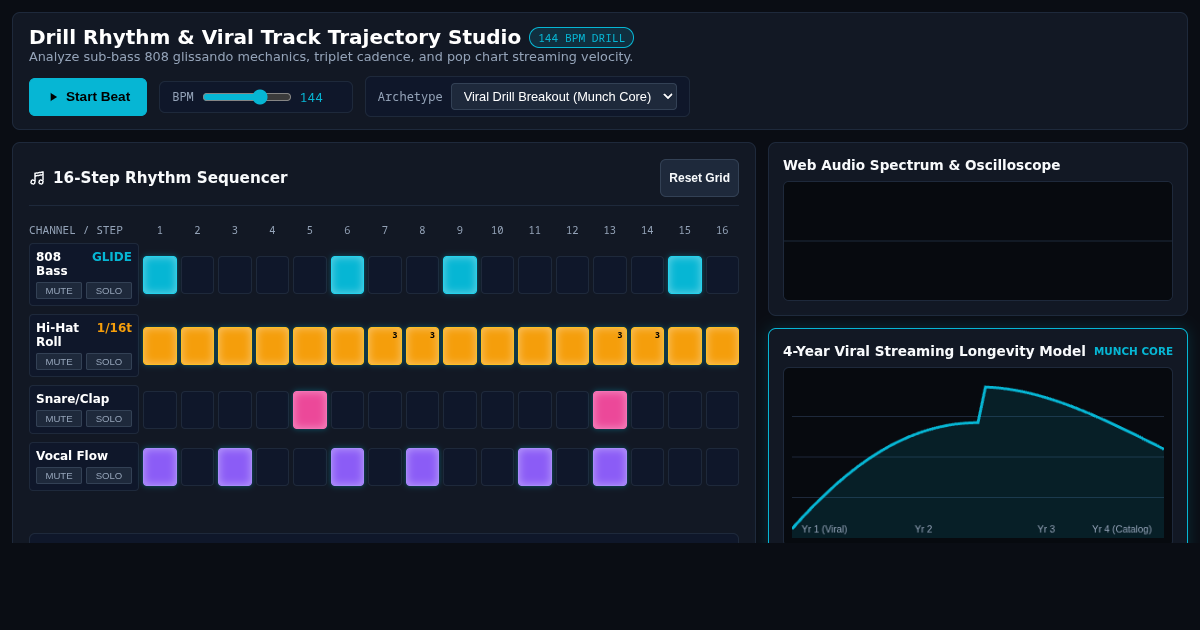
Task: Enable 808 Bass step 12
Action: (x=572, y=275)
